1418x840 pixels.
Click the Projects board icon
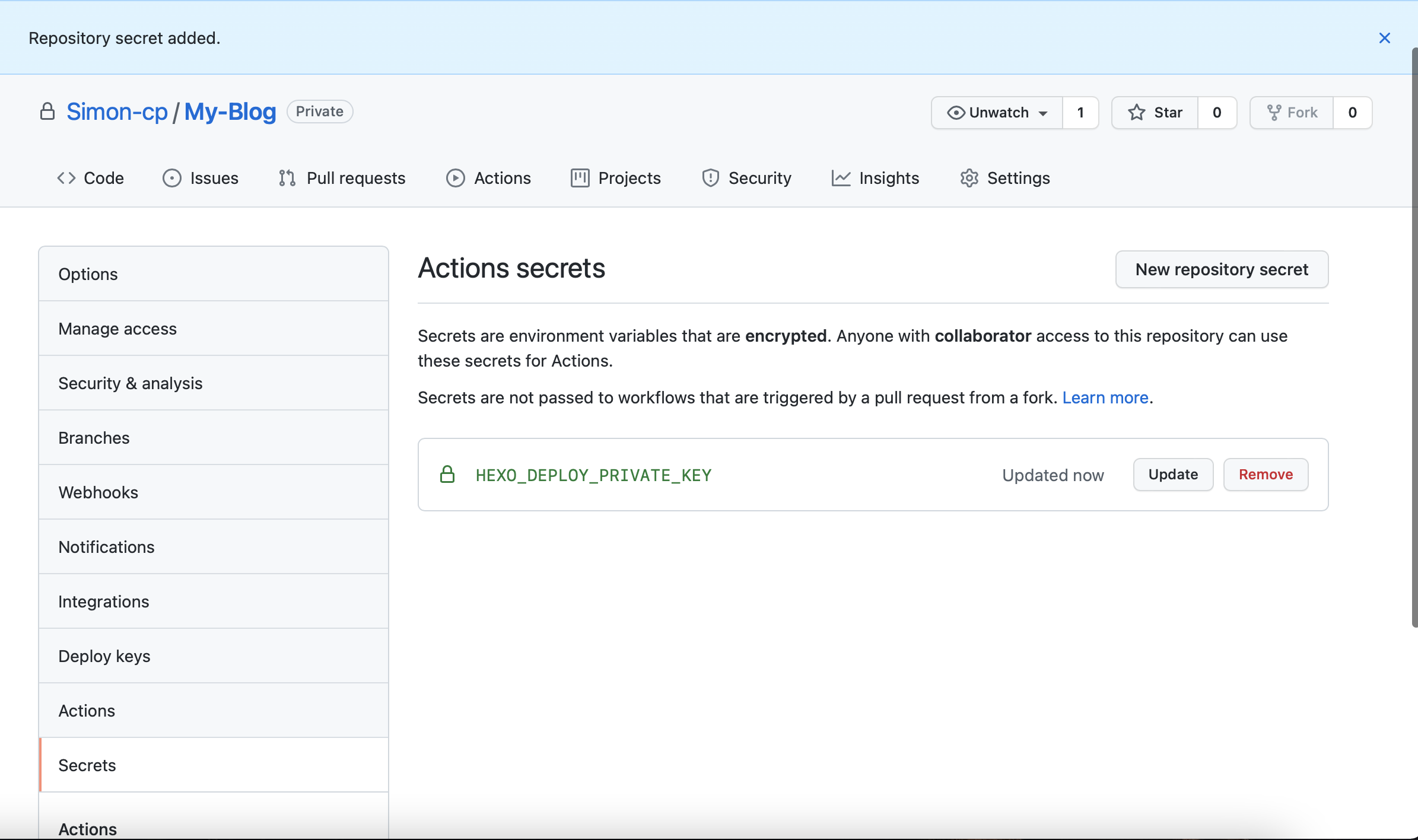(x=580, y=178)
